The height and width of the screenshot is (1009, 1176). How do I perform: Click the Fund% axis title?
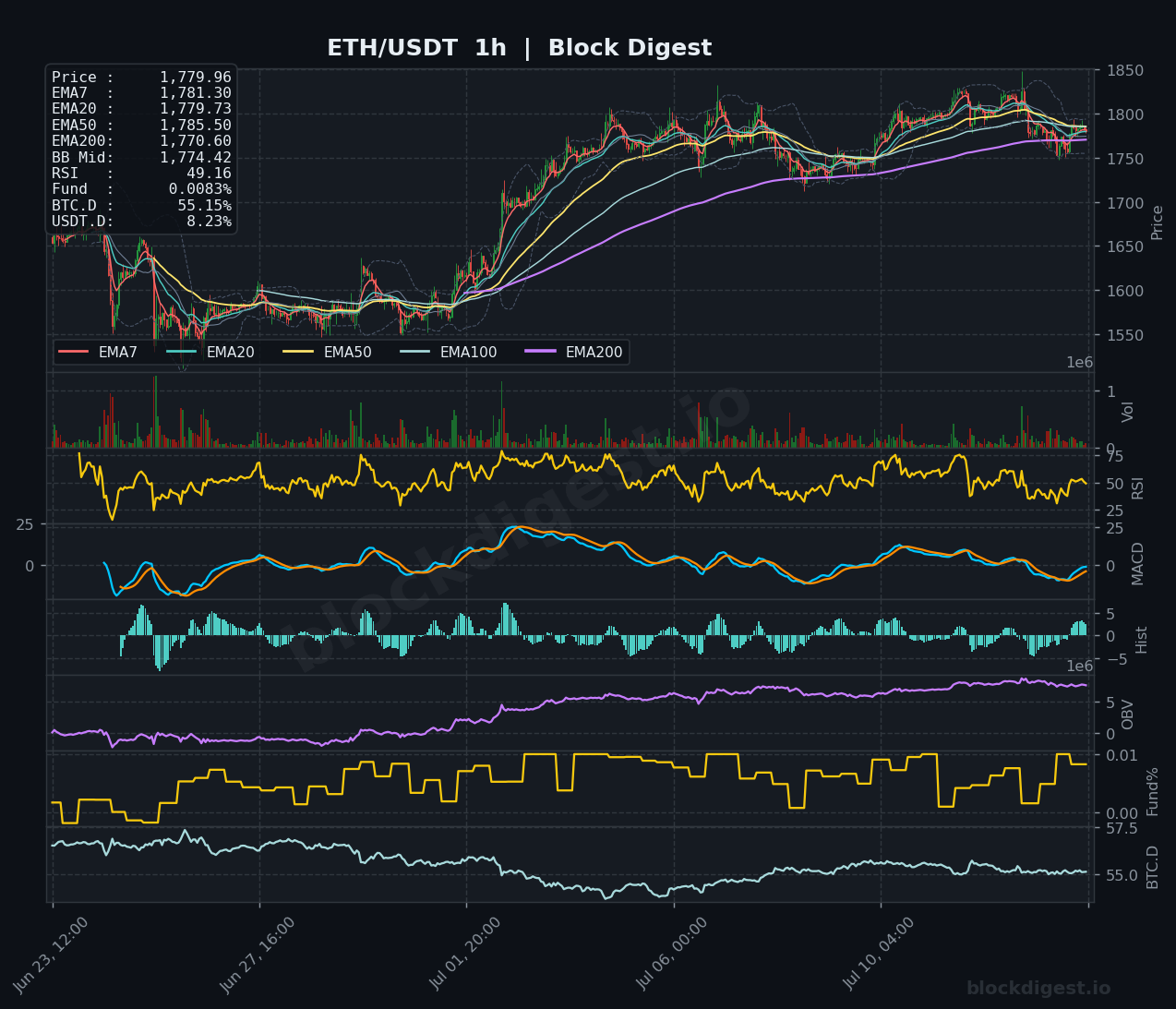tap(1153, 792)
